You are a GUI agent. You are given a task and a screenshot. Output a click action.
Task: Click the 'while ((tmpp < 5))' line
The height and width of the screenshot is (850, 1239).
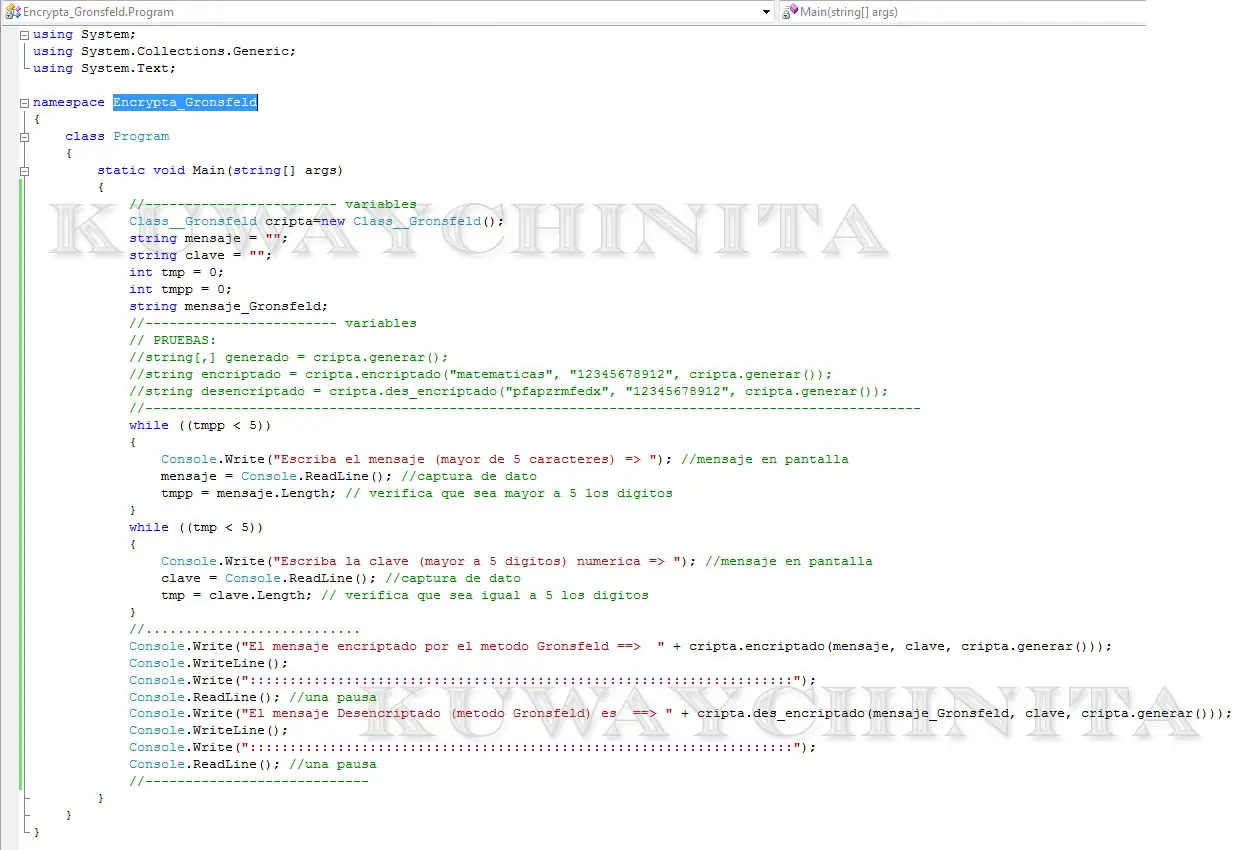[201, 425]
